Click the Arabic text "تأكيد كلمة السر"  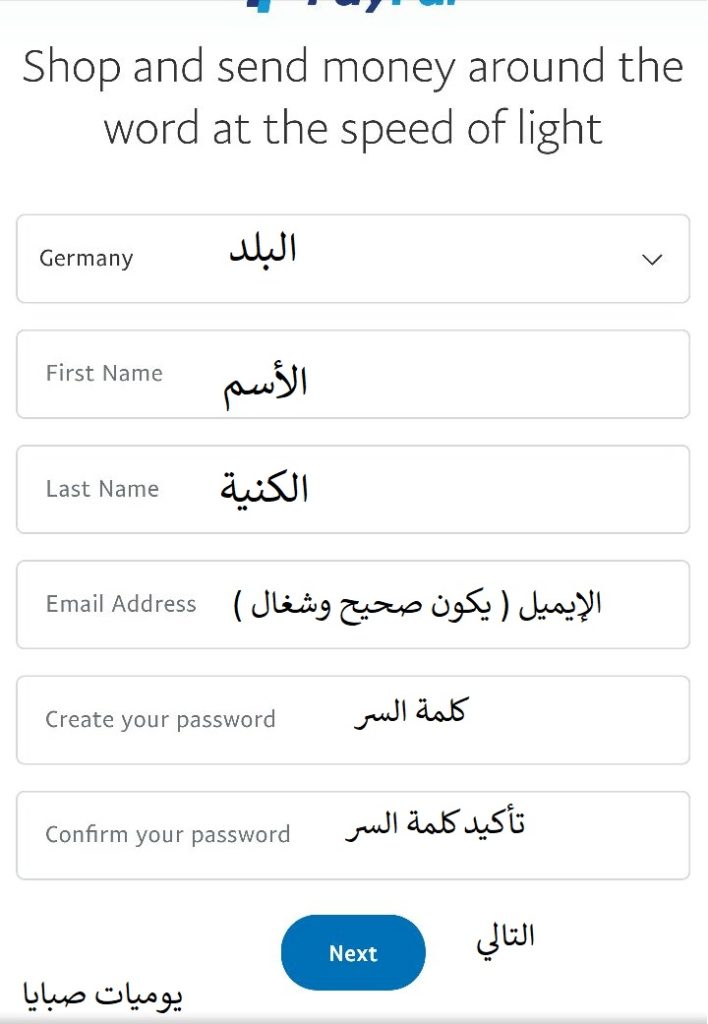point(435,826)
